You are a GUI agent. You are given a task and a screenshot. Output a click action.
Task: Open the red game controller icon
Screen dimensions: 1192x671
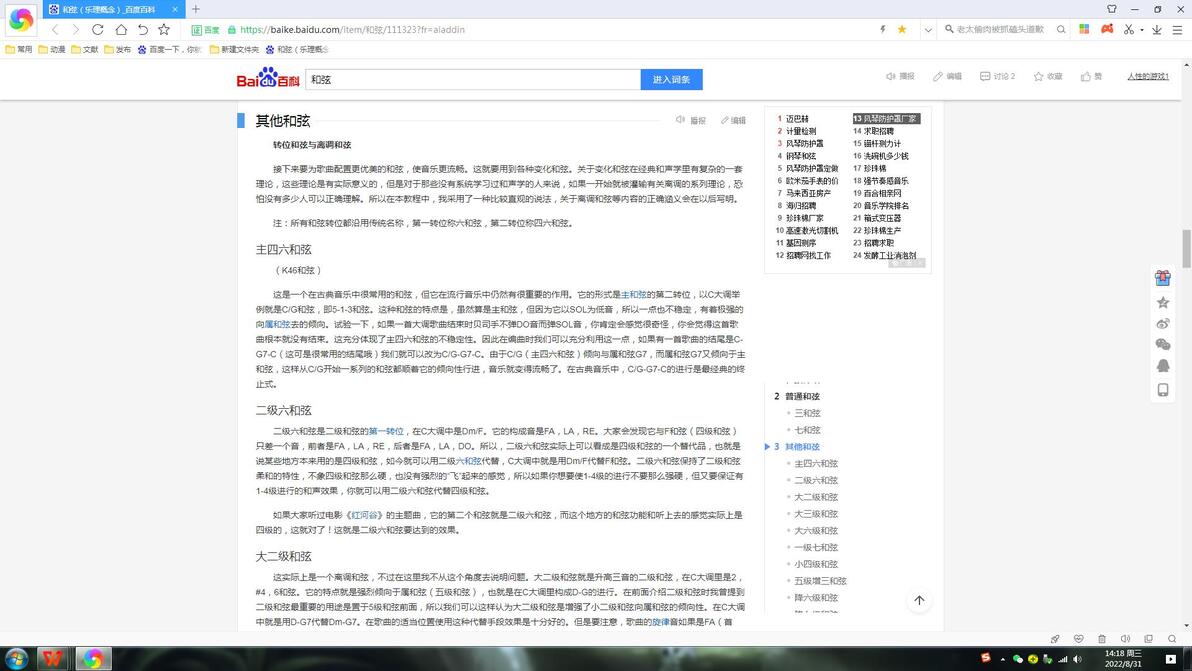1107,29
